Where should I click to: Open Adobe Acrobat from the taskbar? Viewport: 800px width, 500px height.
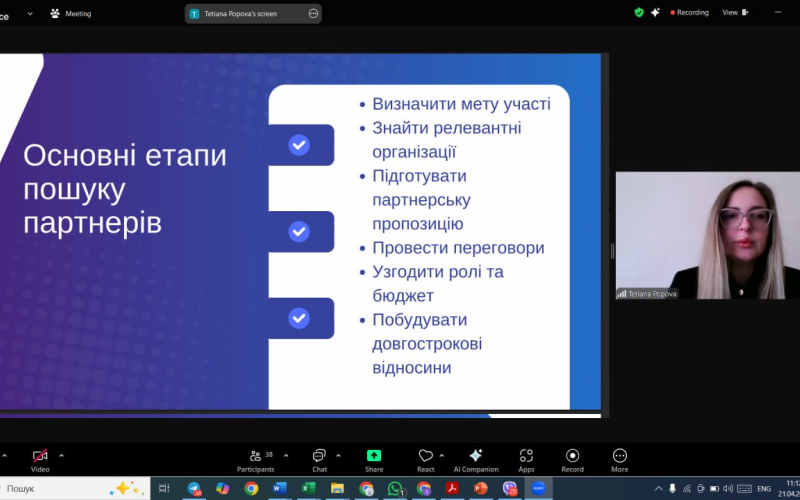(x=452, y=488)
